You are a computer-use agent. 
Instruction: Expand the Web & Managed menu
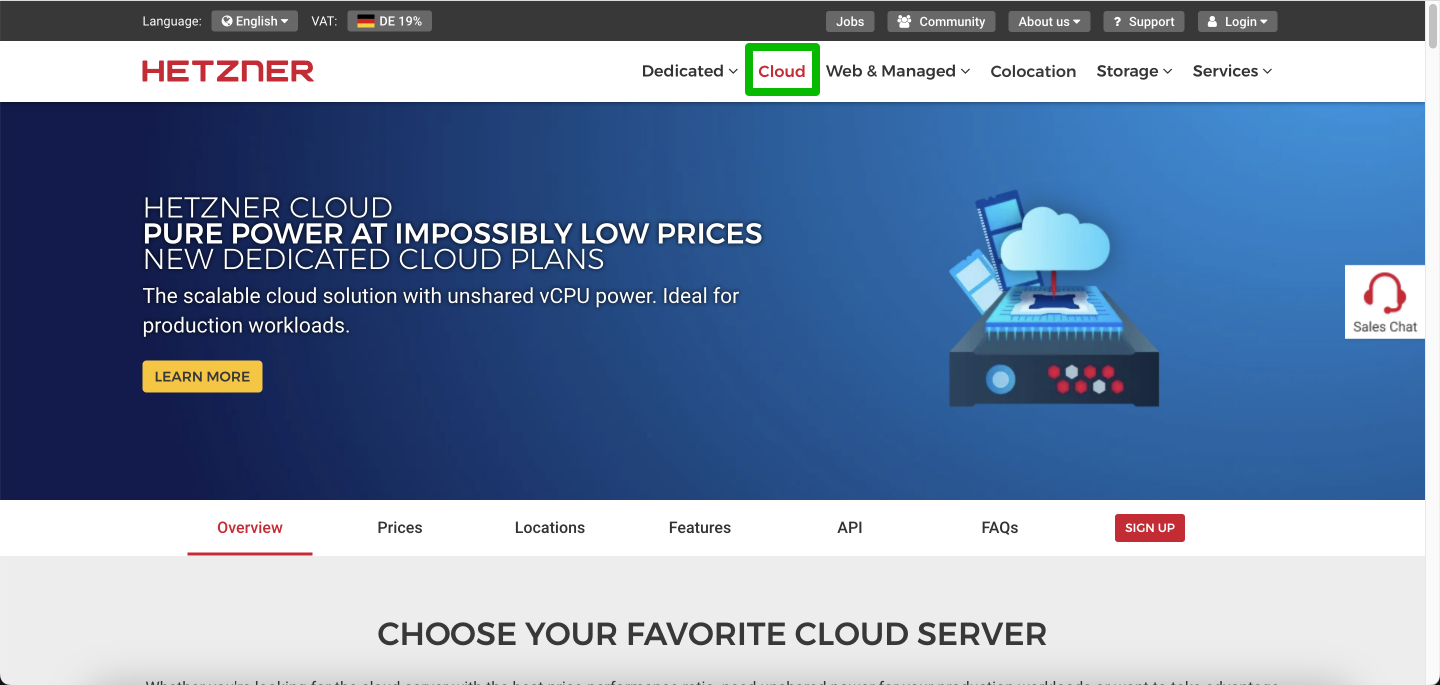898,71
